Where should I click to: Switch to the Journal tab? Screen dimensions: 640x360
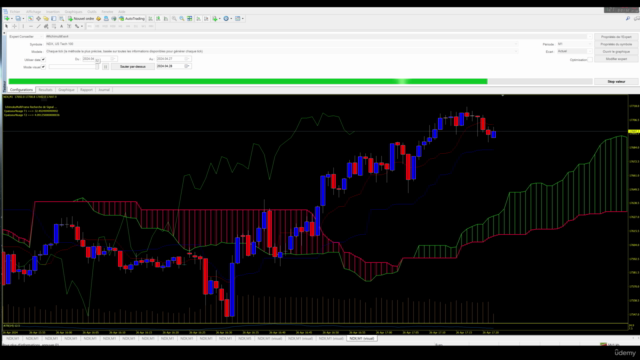(104, 90)
